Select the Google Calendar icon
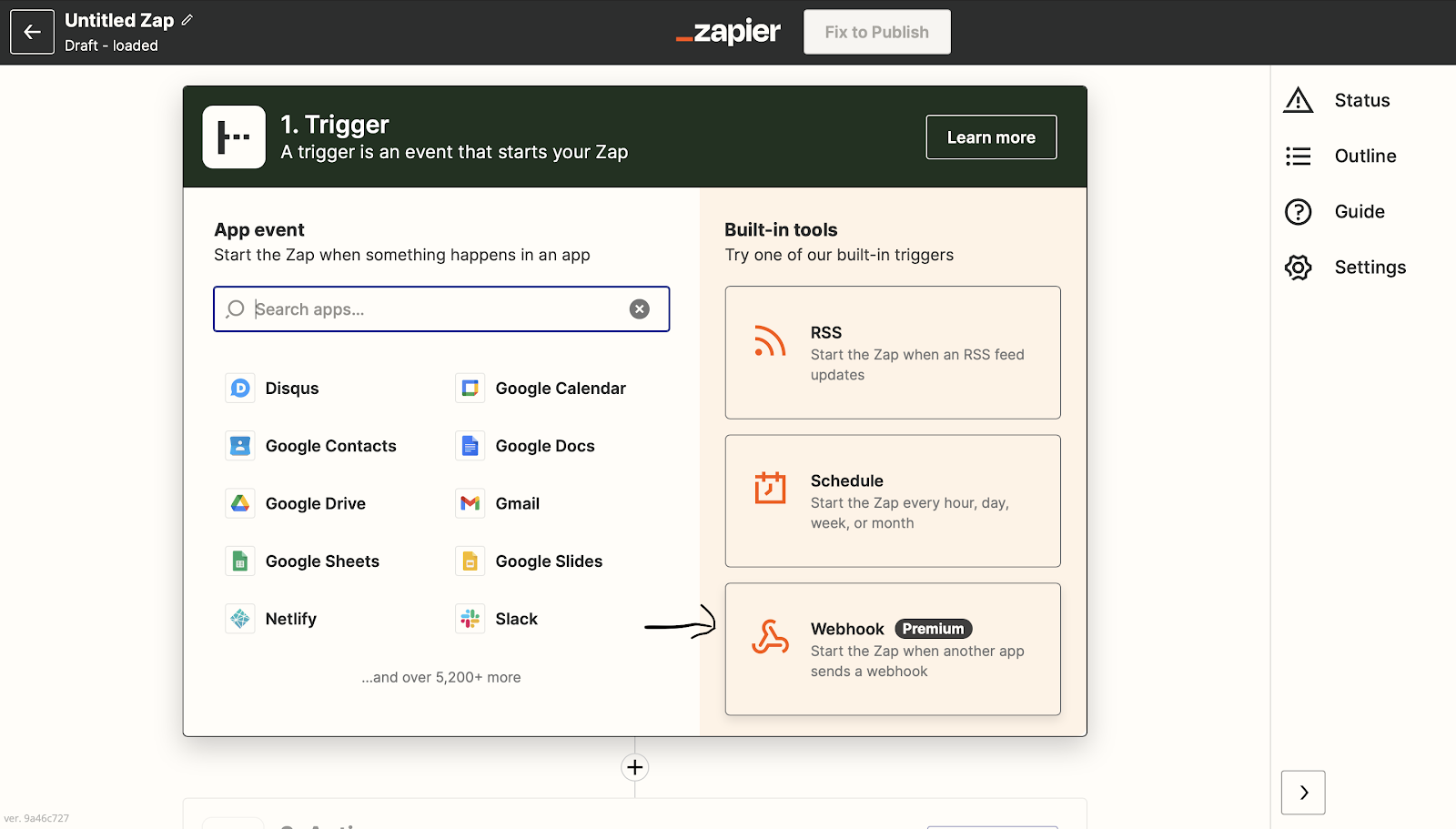Screen dimensions: 1456x829 click(470, 389)
